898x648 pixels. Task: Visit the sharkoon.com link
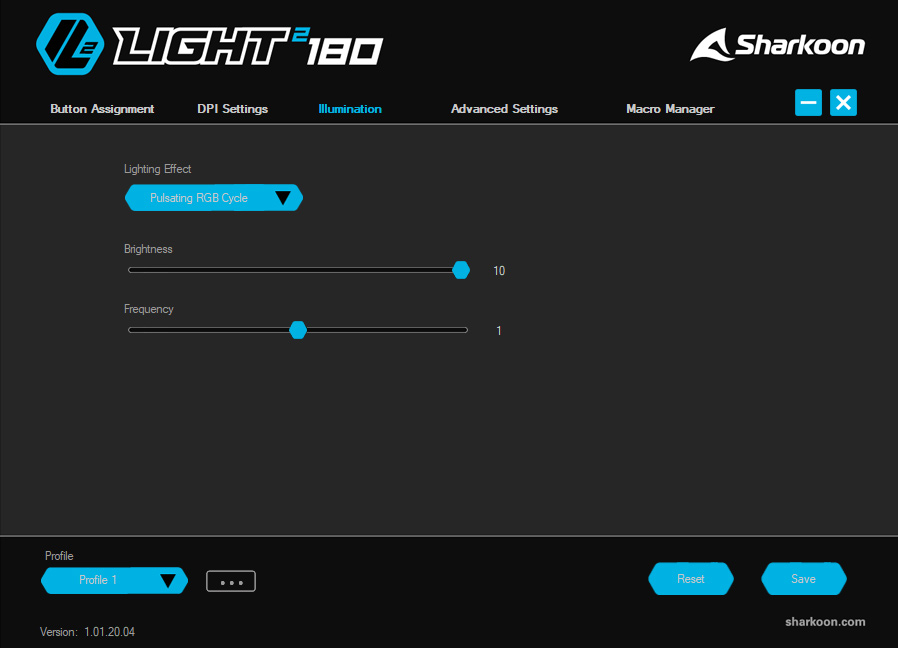(x=825, y=622)
